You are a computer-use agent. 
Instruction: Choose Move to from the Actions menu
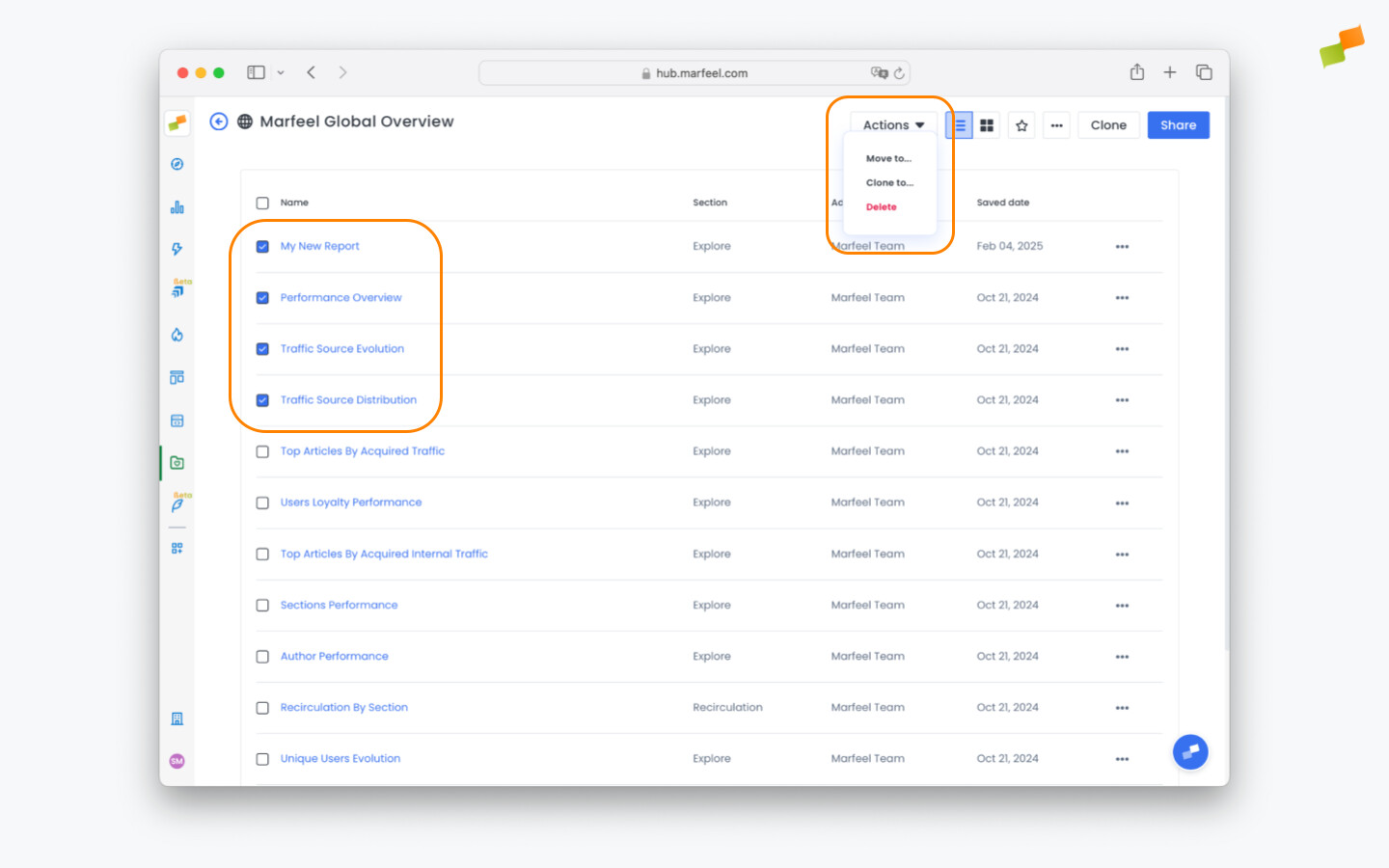coord(887,158)
